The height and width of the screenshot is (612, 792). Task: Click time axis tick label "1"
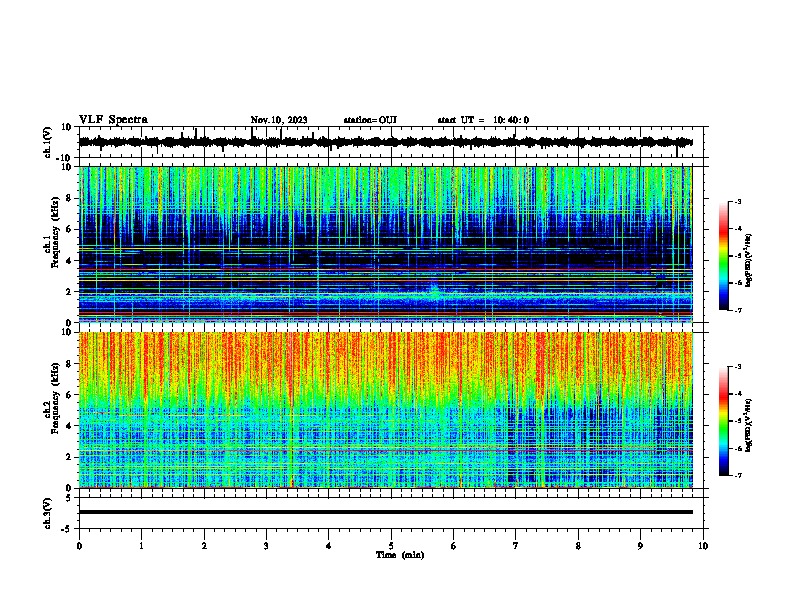coord(141,546)
